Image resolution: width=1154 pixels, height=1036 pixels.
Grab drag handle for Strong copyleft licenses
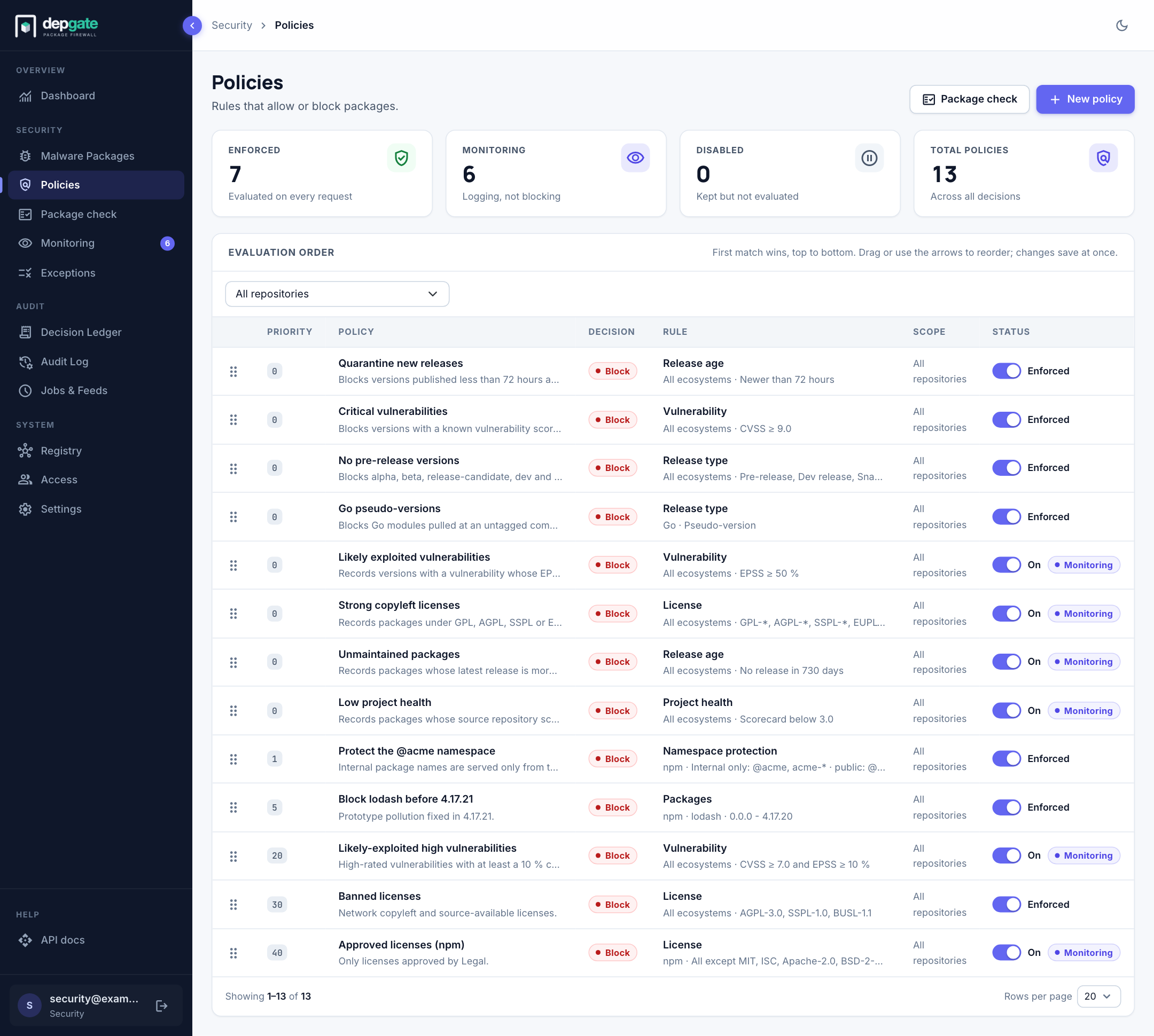[233, 613]
